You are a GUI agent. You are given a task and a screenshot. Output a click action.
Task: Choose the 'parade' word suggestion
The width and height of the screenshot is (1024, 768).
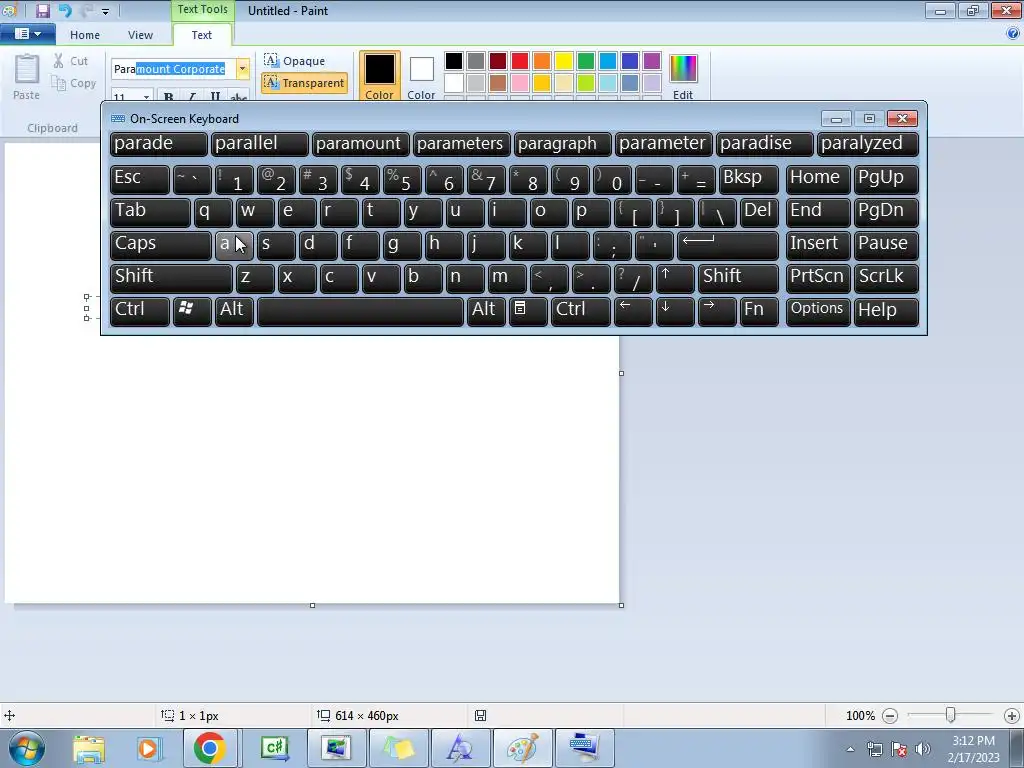(x=159, y=144)
